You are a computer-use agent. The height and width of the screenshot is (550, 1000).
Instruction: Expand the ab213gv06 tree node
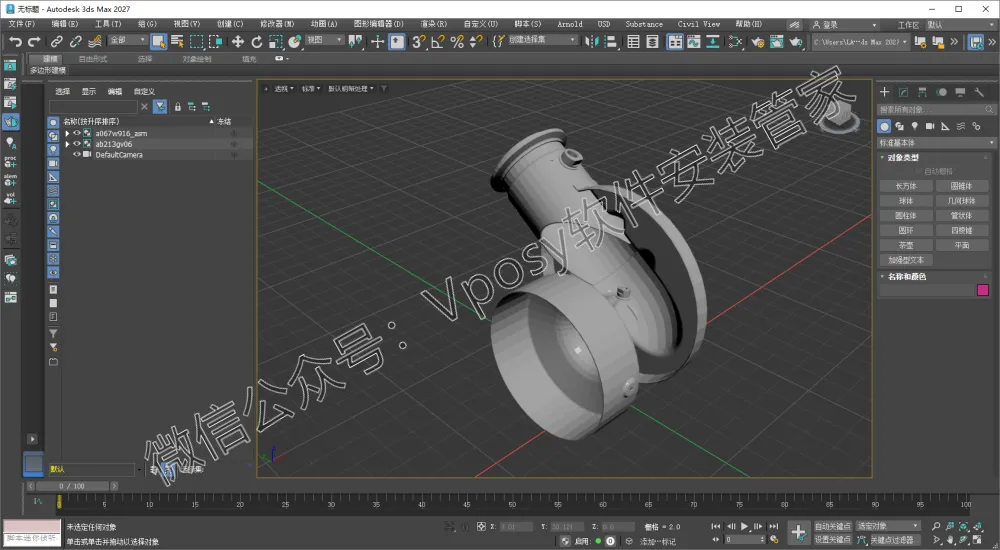pyautogui.click(x=68, y=144)
